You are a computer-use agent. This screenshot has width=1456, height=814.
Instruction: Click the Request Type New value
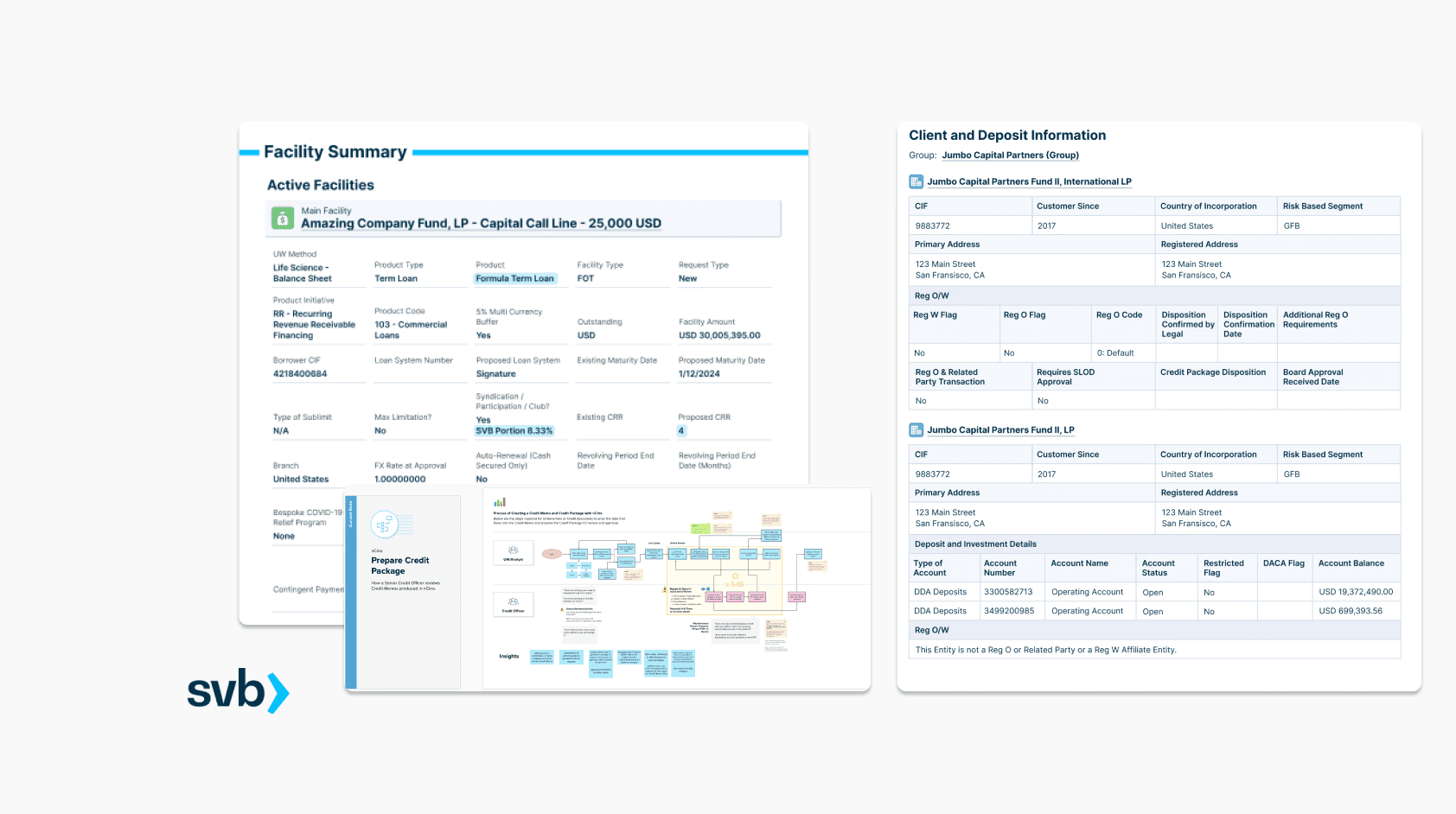click(x=687, y=278)
